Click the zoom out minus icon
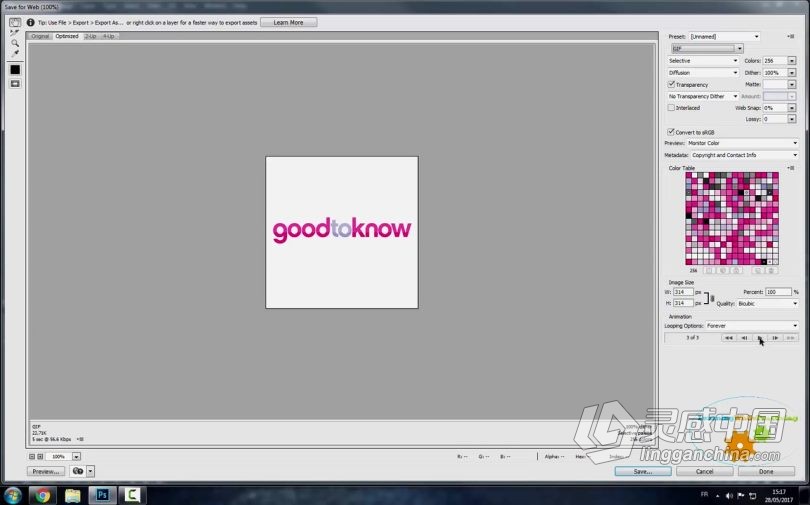The image size is (810, 505). [32, 457]
